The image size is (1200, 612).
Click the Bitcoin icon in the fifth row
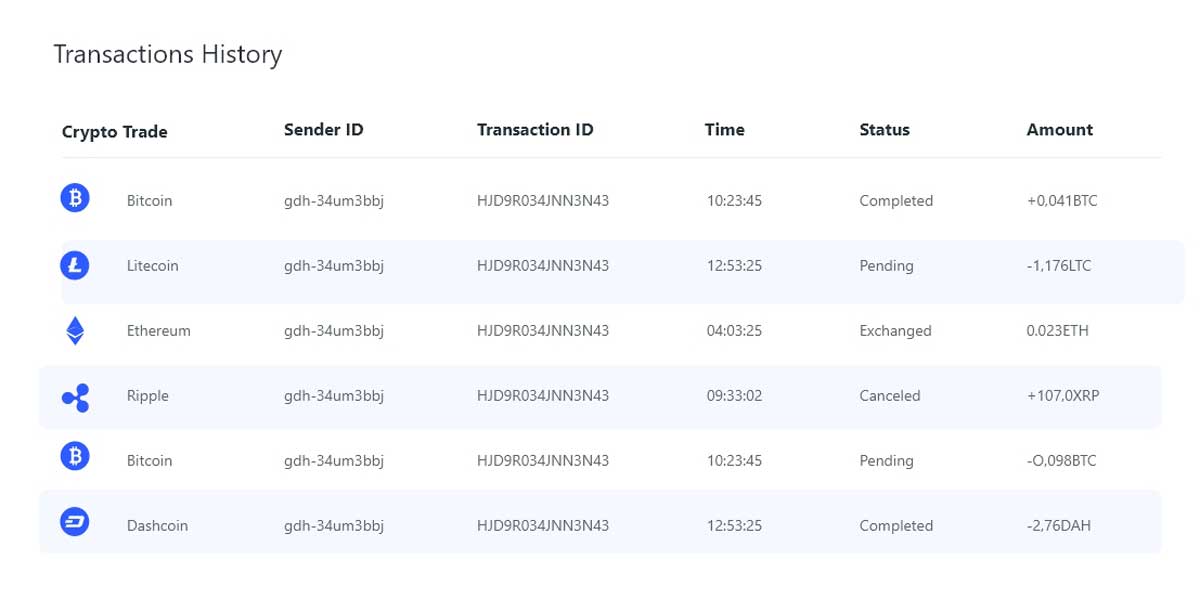coord(75,458)
